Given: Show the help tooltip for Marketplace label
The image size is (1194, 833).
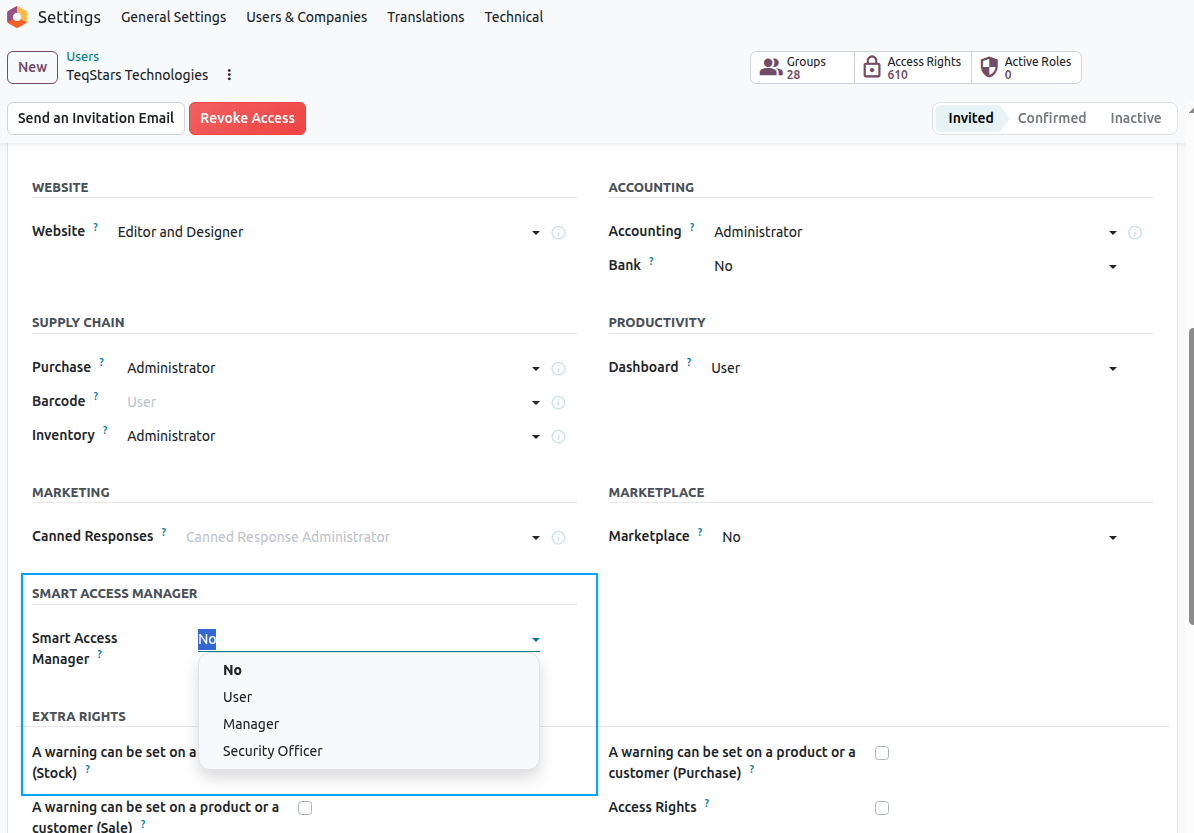Looking at the screenshot, I should pos(700,531).
